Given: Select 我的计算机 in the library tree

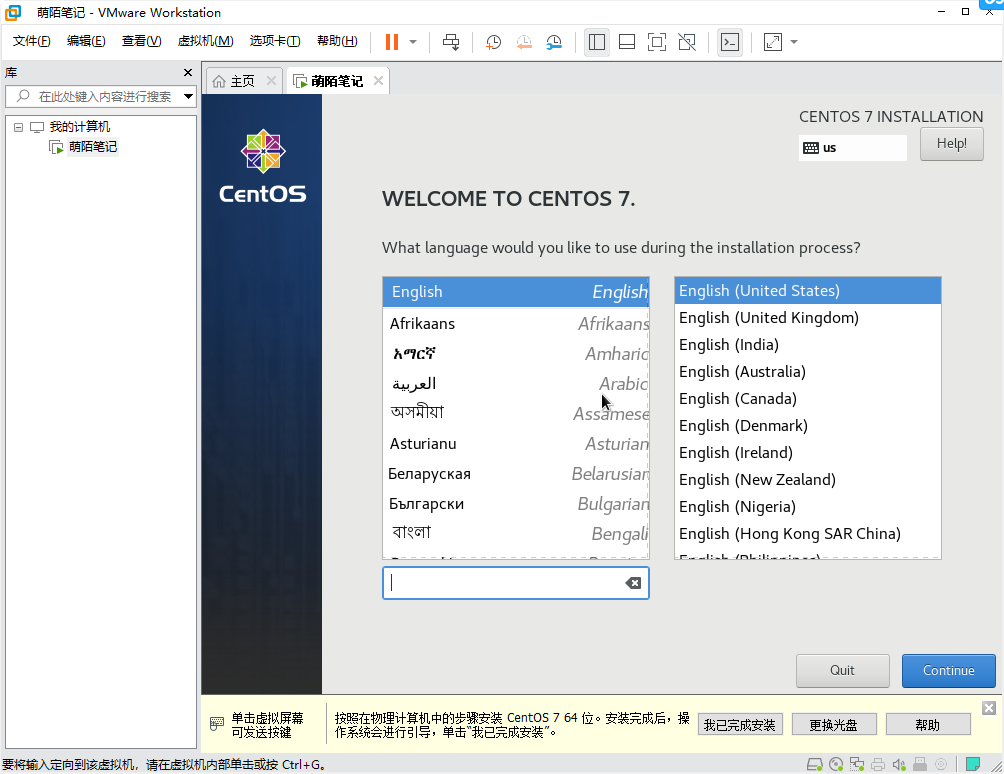Looking at the screenshot, I should click(79, 127).
